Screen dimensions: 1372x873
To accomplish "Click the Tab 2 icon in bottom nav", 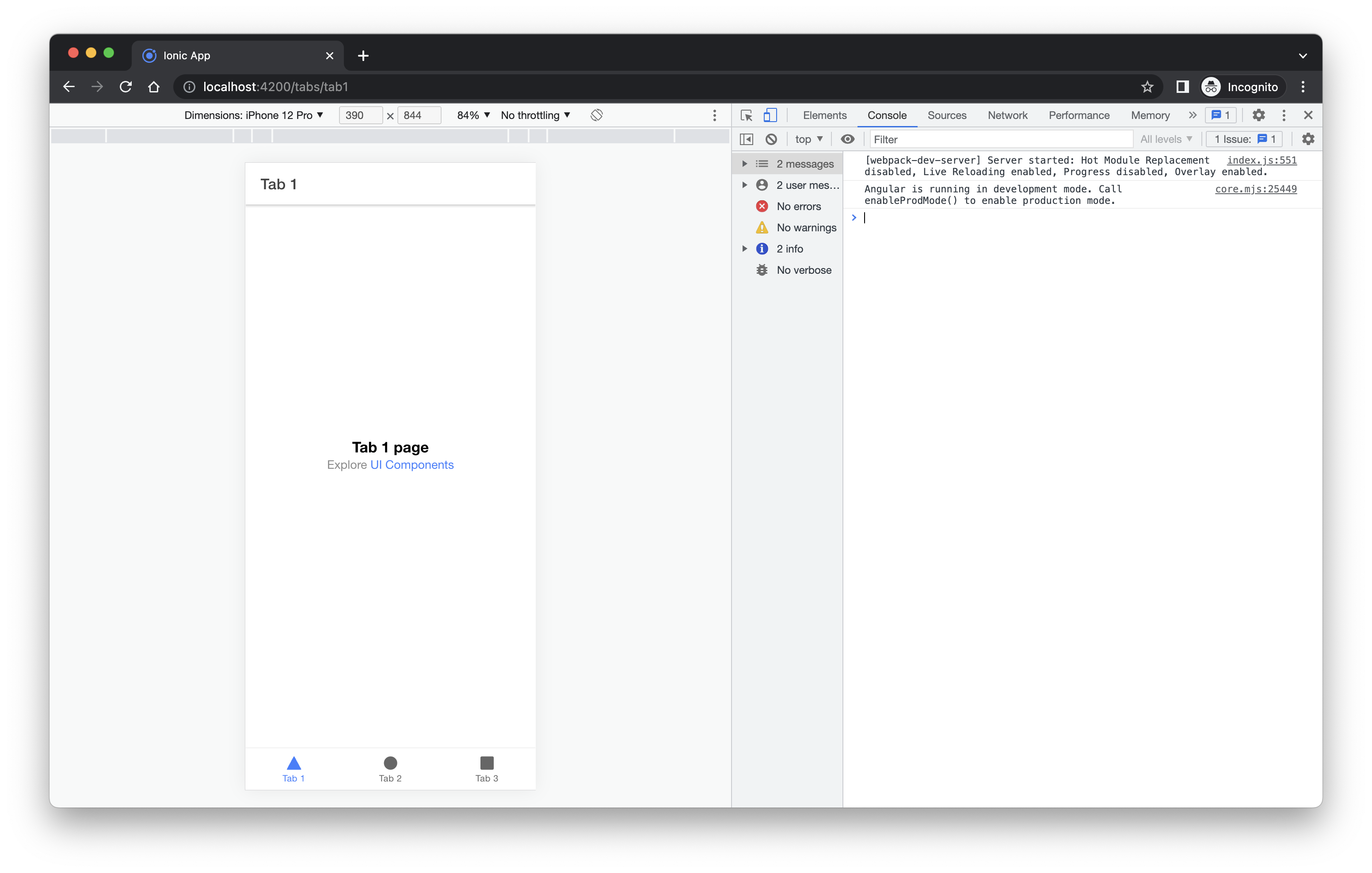I will tap(389, 762).
